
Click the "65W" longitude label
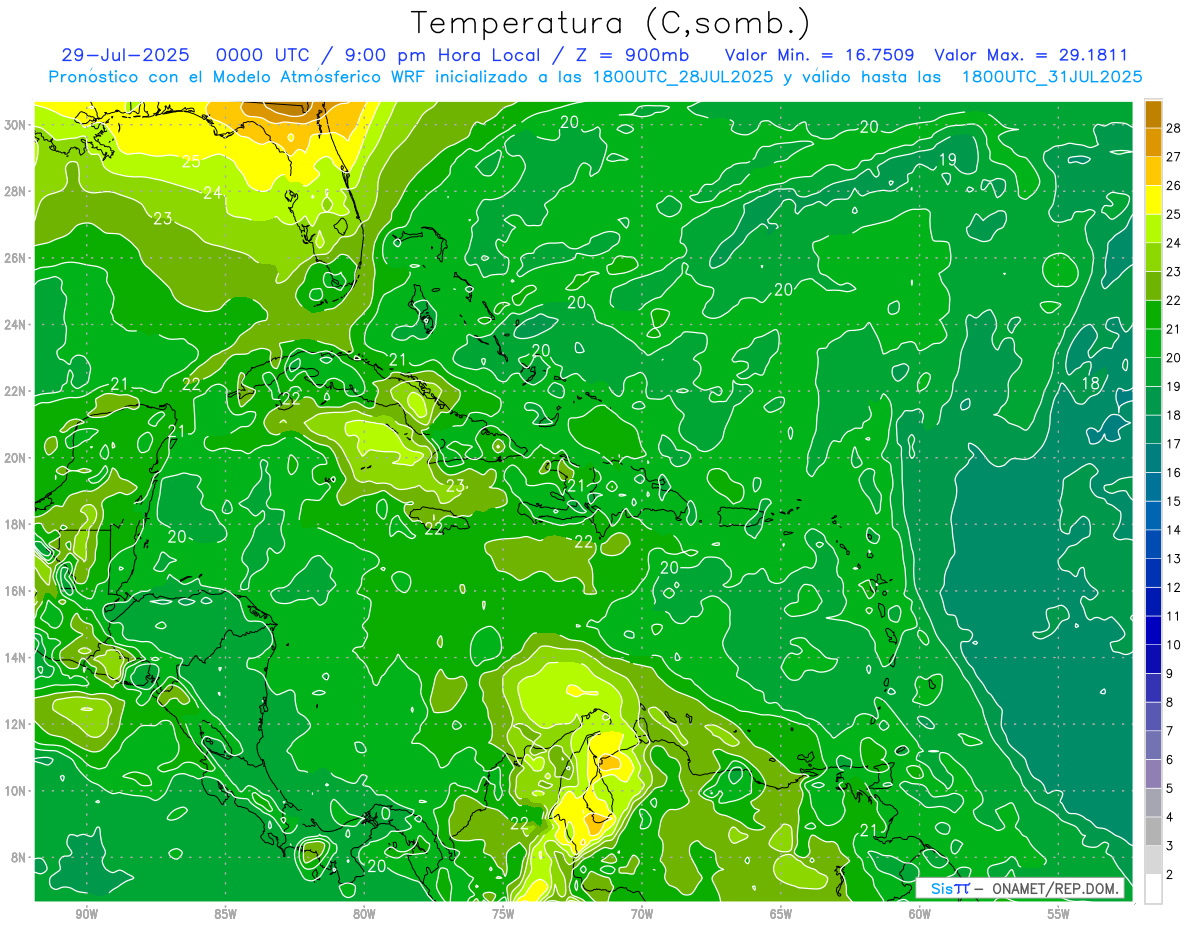781,914
